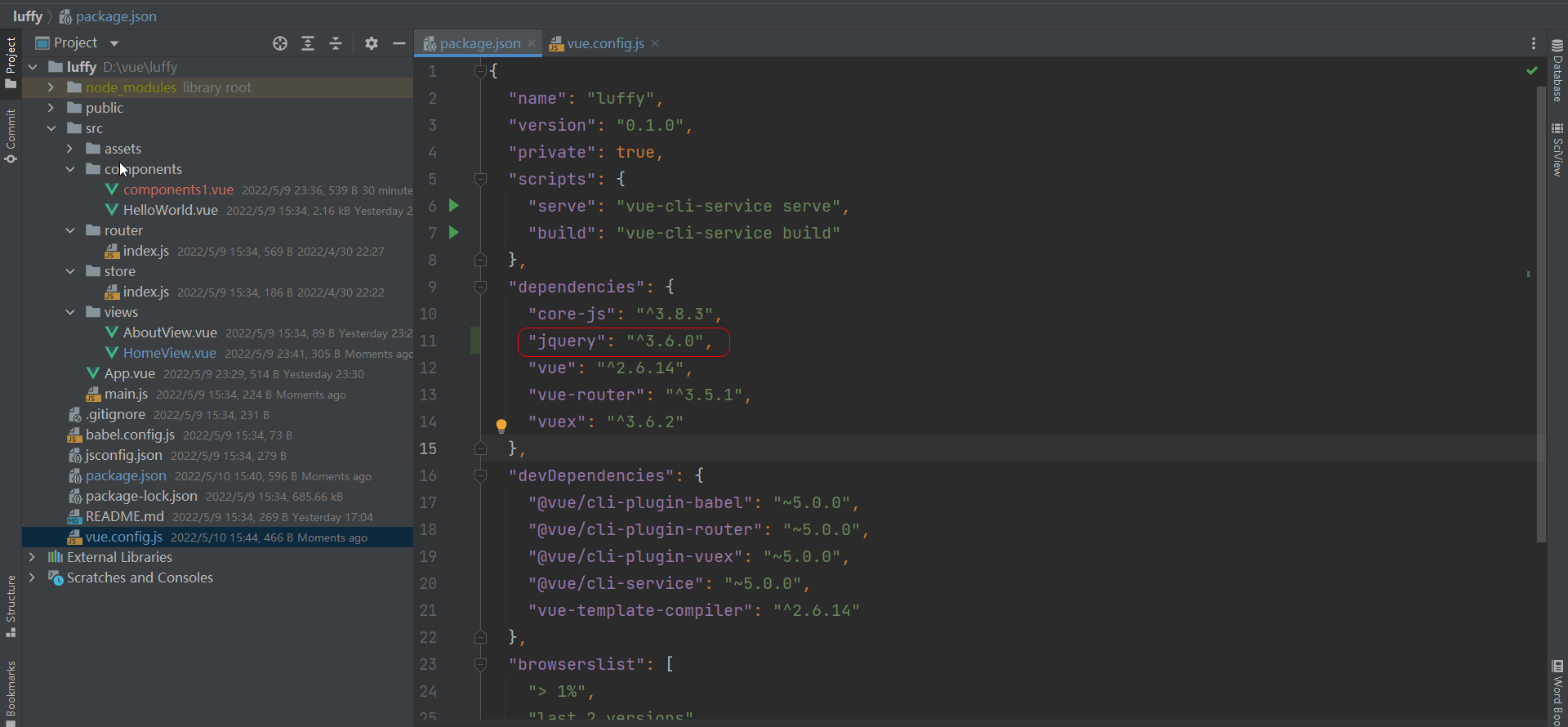
Task: Click the green inspection checkmark icon
Action: pyautogui.click(x=1532, y=71)
